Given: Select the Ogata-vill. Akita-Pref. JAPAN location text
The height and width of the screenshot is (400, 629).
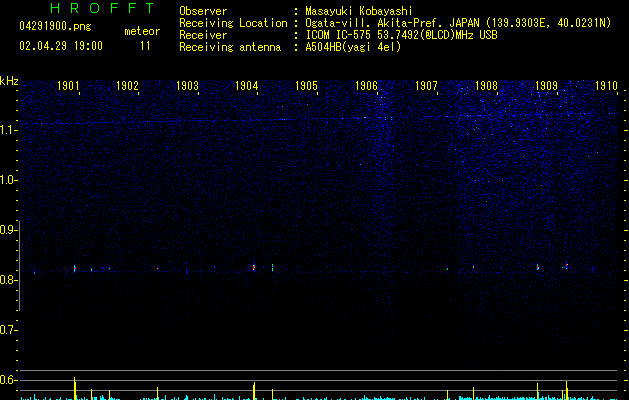Looking at the screenshot, I should (458, 23).
